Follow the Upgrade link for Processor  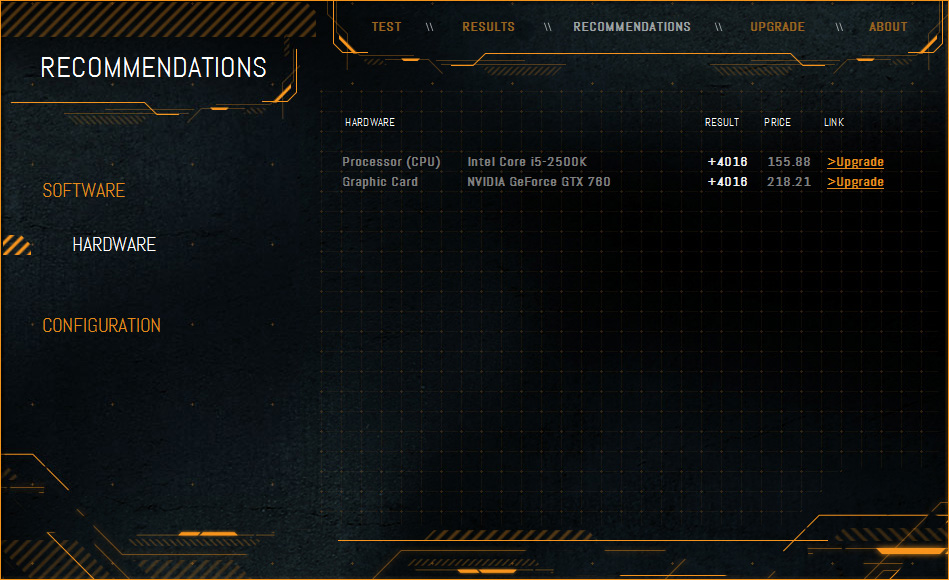tap(855, 162)
